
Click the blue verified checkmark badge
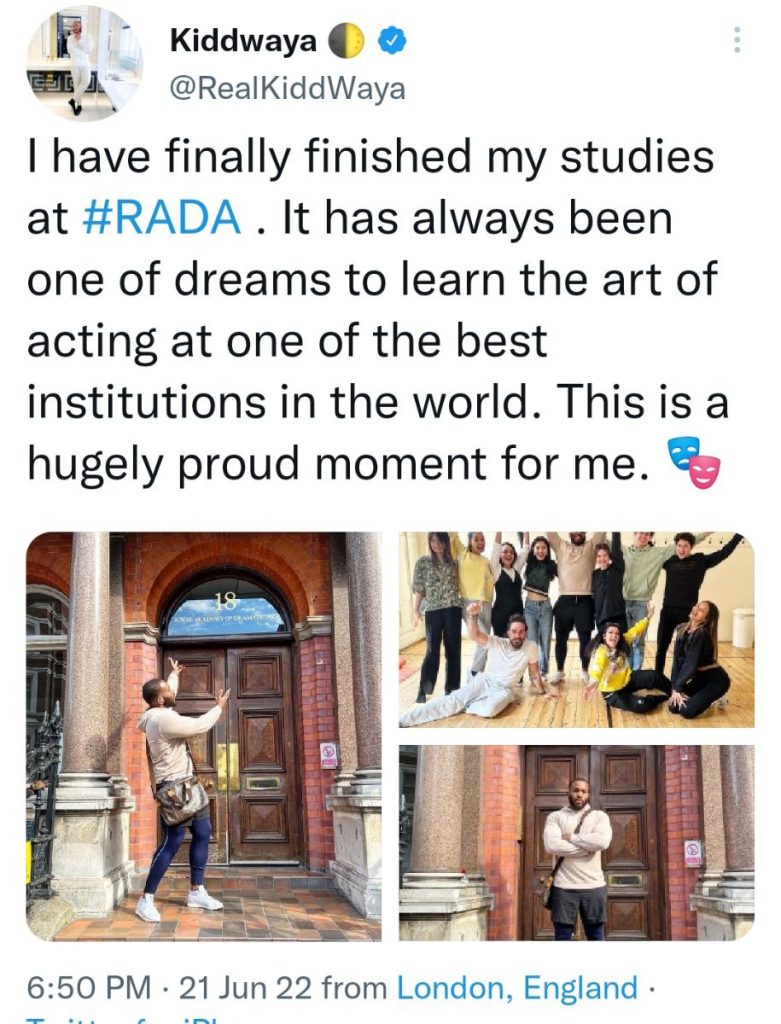coord(392,41)
